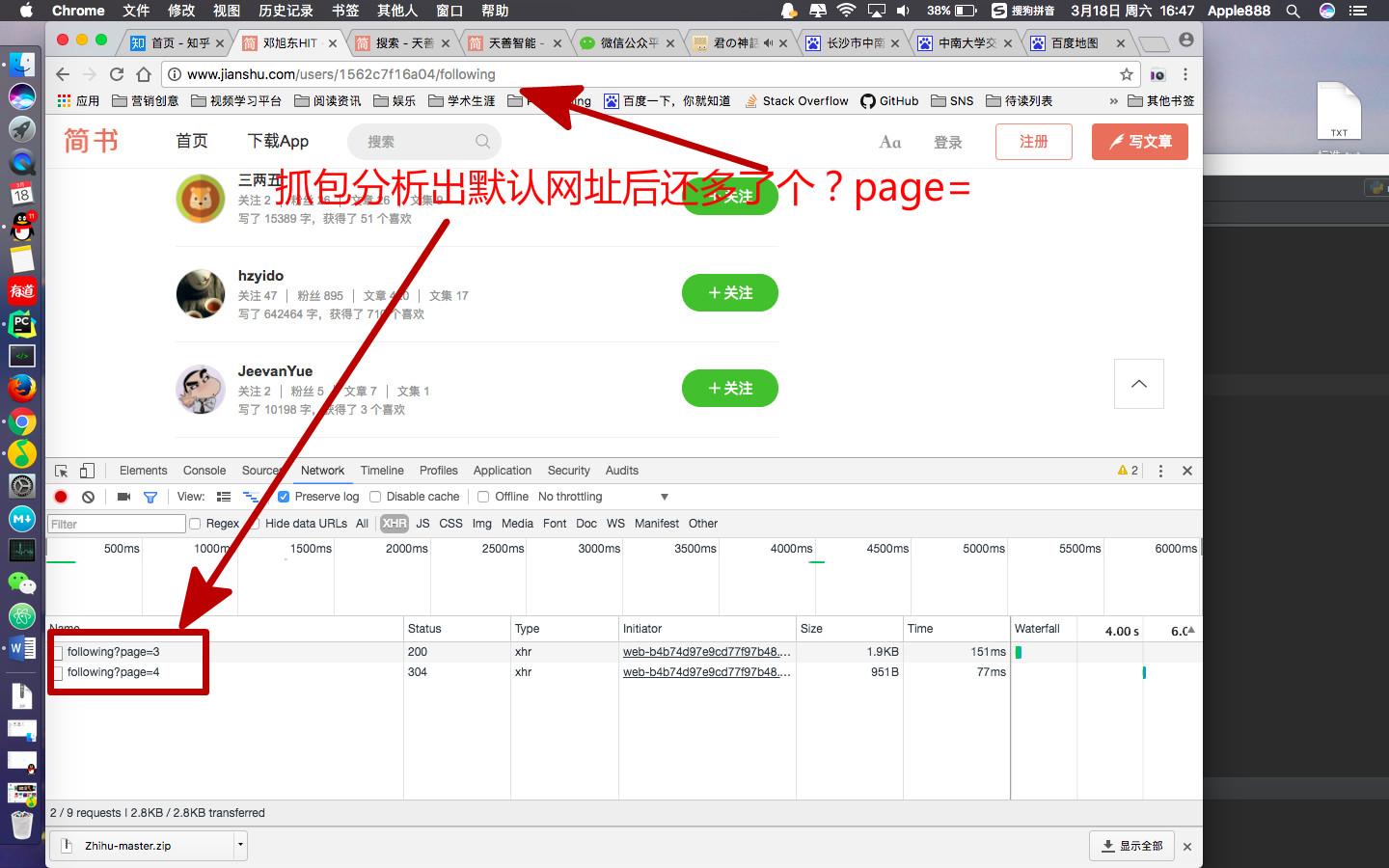
Task: Click the 登录 link
Action: [948, 142]
